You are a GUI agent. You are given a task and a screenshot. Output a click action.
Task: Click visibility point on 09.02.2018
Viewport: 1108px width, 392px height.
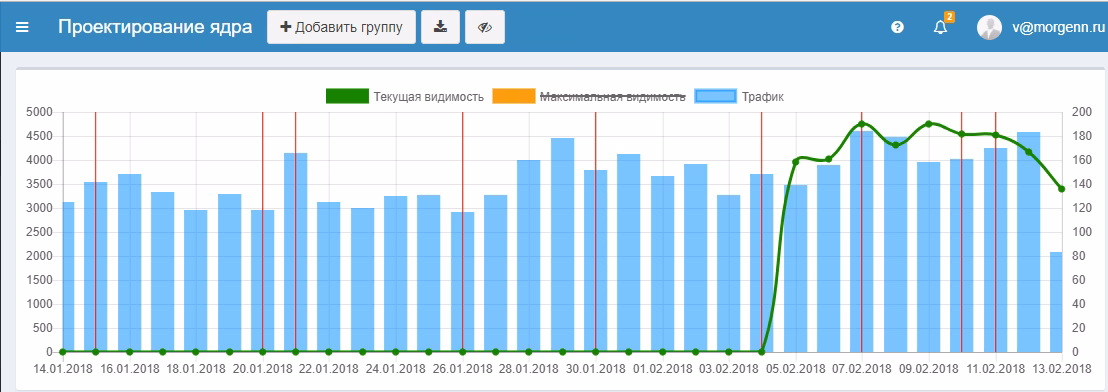[x=929, y=124]
